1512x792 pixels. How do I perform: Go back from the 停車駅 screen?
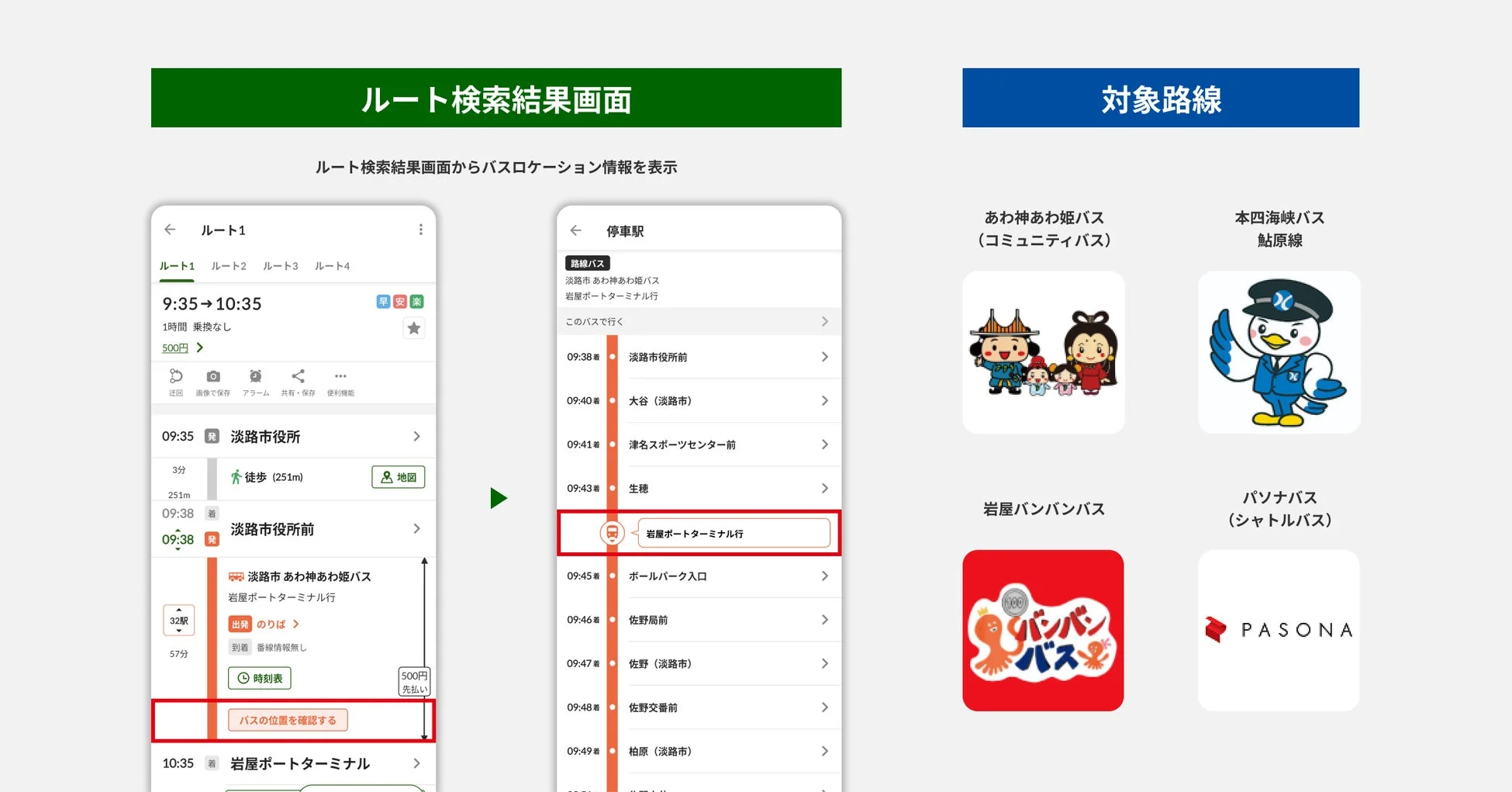pyautogui.click(x=575, y=230)
